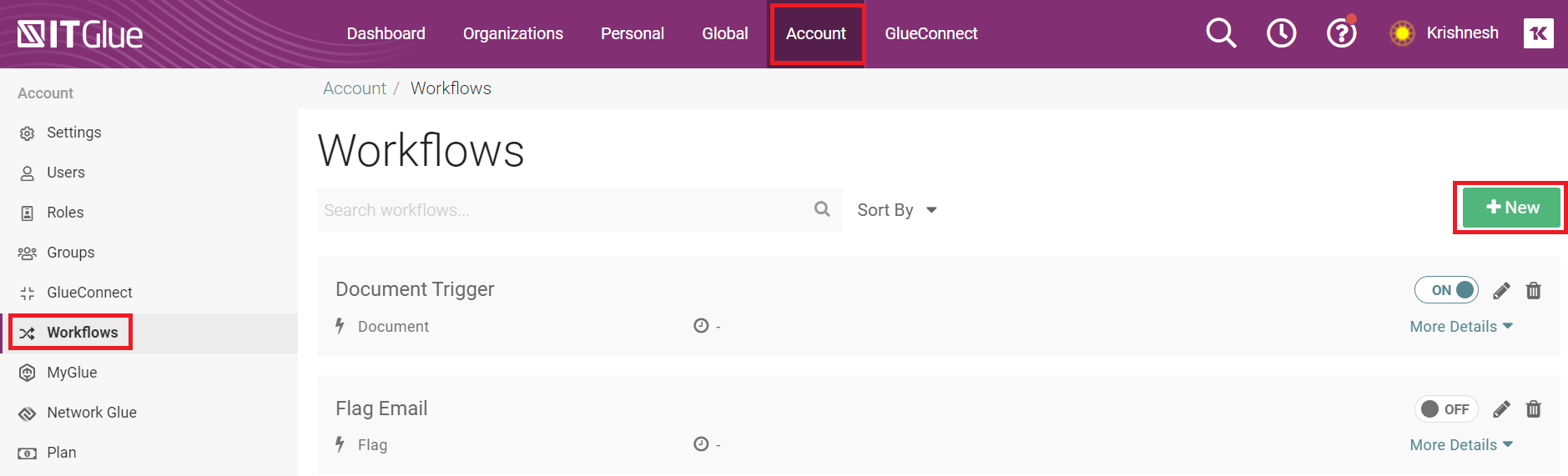Turn on the Flag Email OFF toggle
Screen dimensions: 1568x476
(x=1446, y=408)
